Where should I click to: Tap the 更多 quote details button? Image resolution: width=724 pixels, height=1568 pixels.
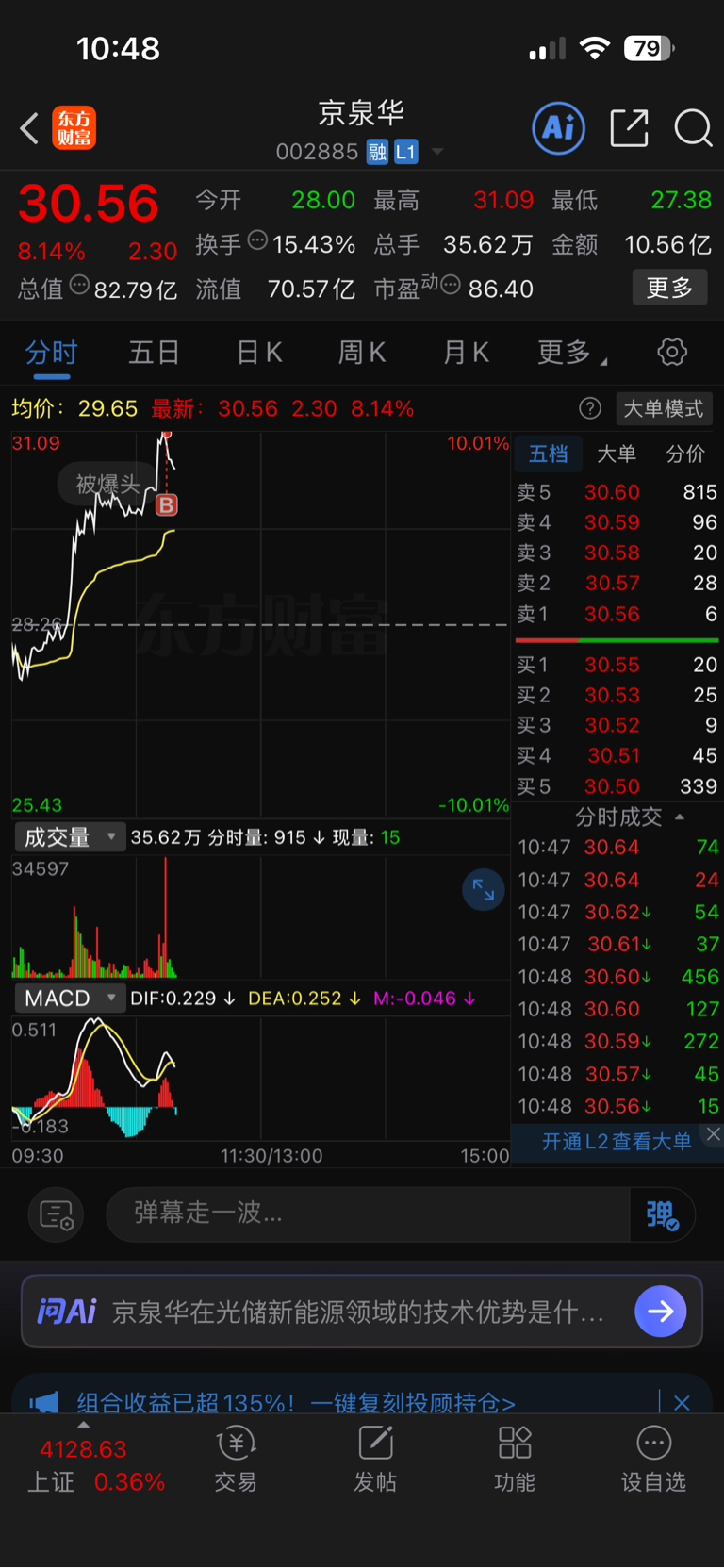(x=669, y=288)
